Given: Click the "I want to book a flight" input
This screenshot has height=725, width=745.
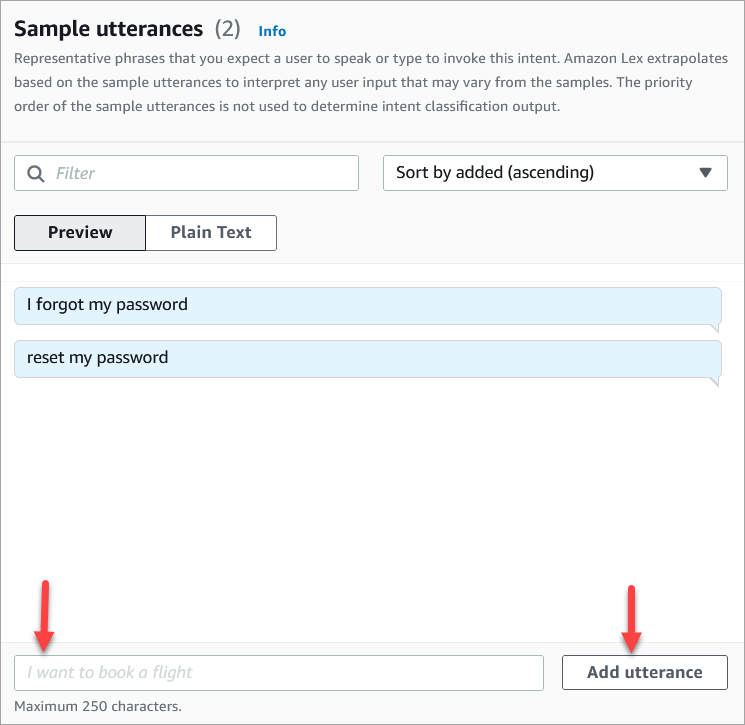Looking at the screenshot, I should click(278, 672).
